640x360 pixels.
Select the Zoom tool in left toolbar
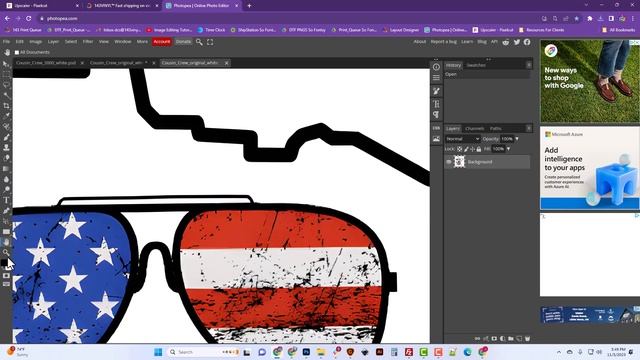[6, 252]
